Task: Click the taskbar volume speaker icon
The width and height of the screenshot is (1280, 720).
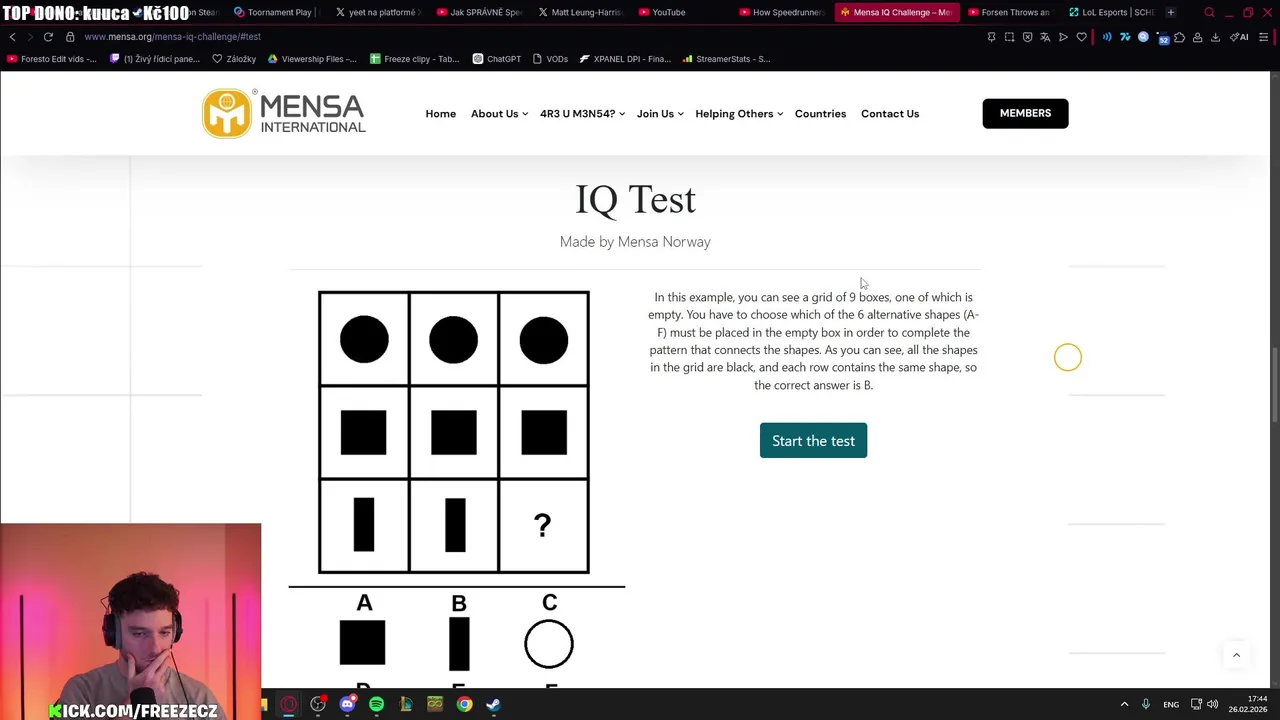Action: [x=1213, y=704]
